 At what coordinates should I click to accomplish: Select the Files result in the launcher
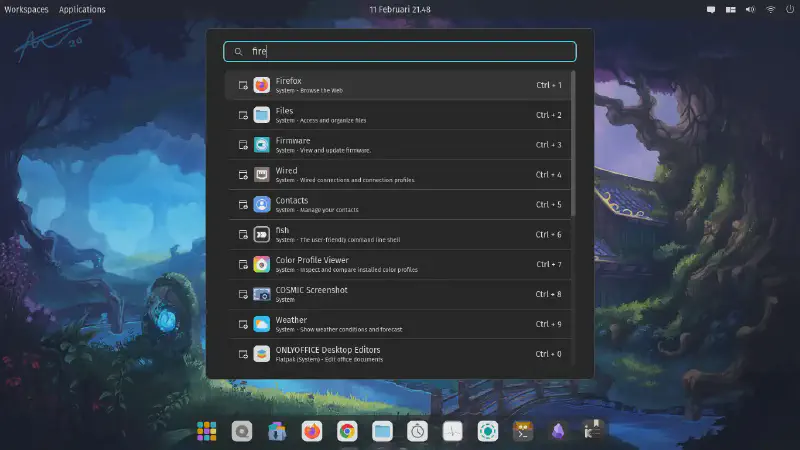coord(400,115)
